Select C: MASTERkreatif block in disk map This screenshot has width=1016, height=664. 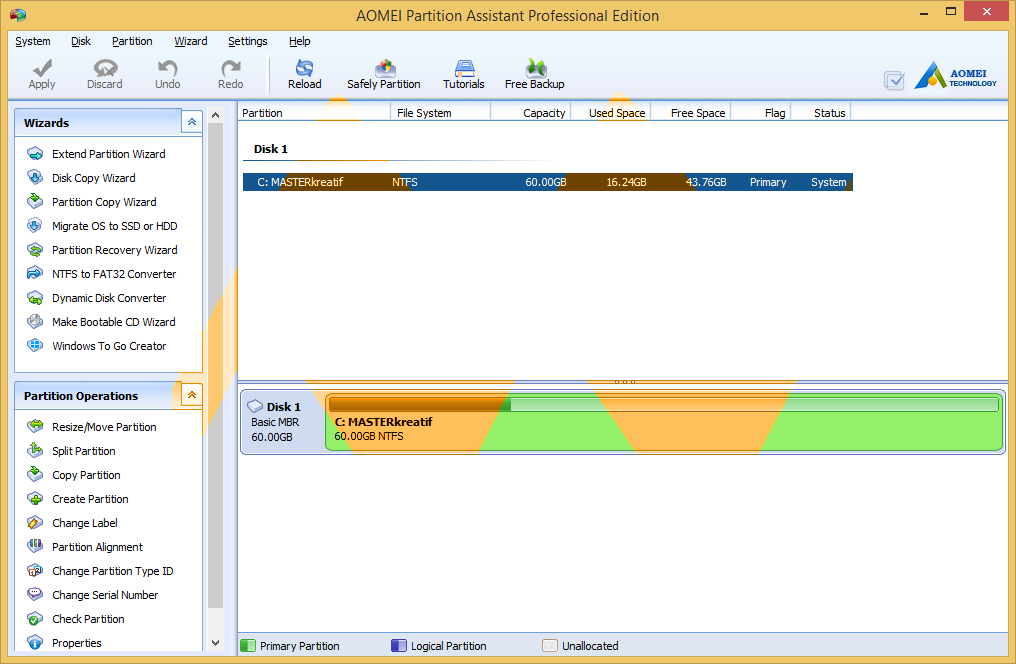coord(665,422)
